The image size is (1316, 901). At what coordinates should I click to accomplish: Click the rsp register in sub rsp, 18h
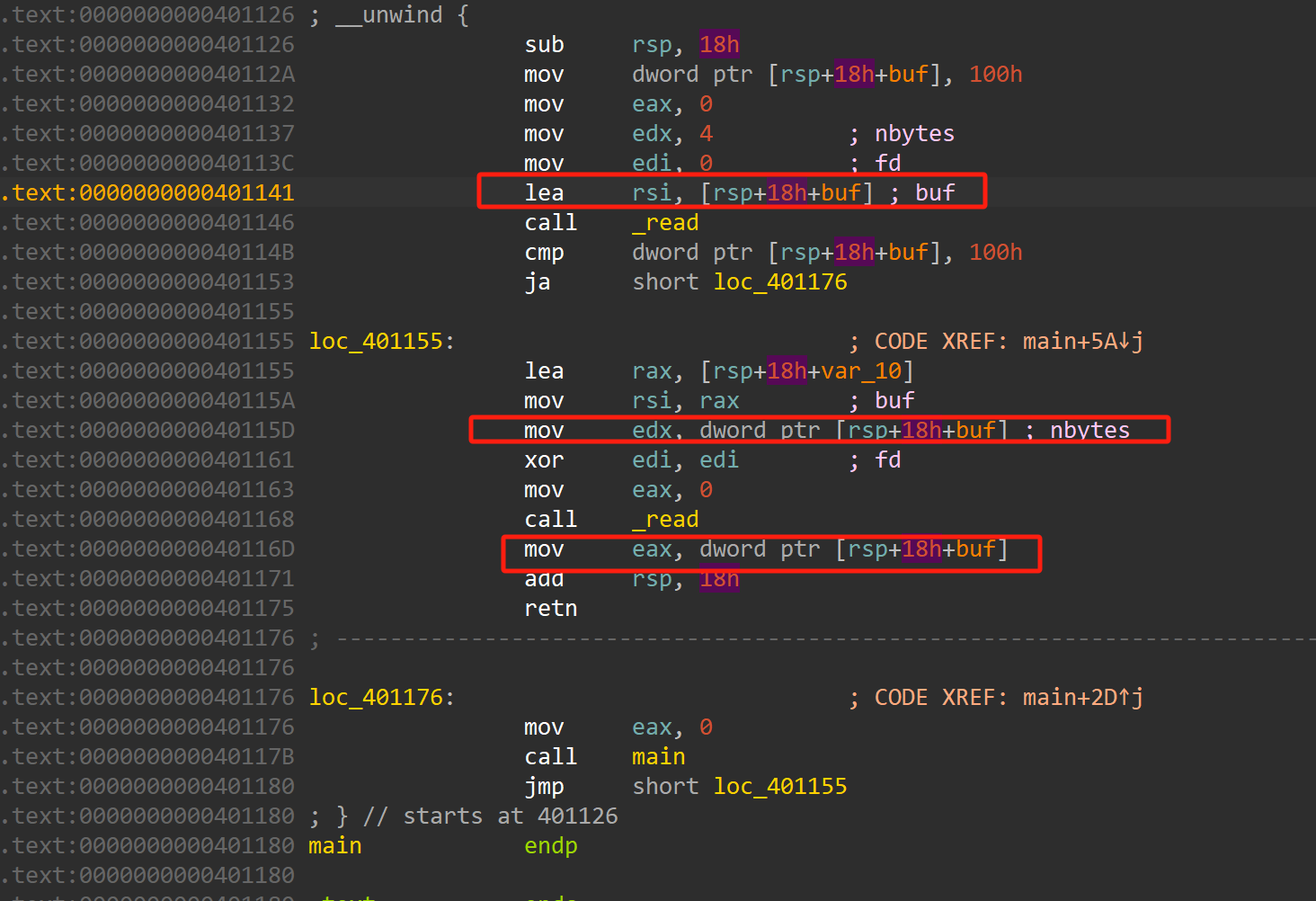click(x=652, y=44)
